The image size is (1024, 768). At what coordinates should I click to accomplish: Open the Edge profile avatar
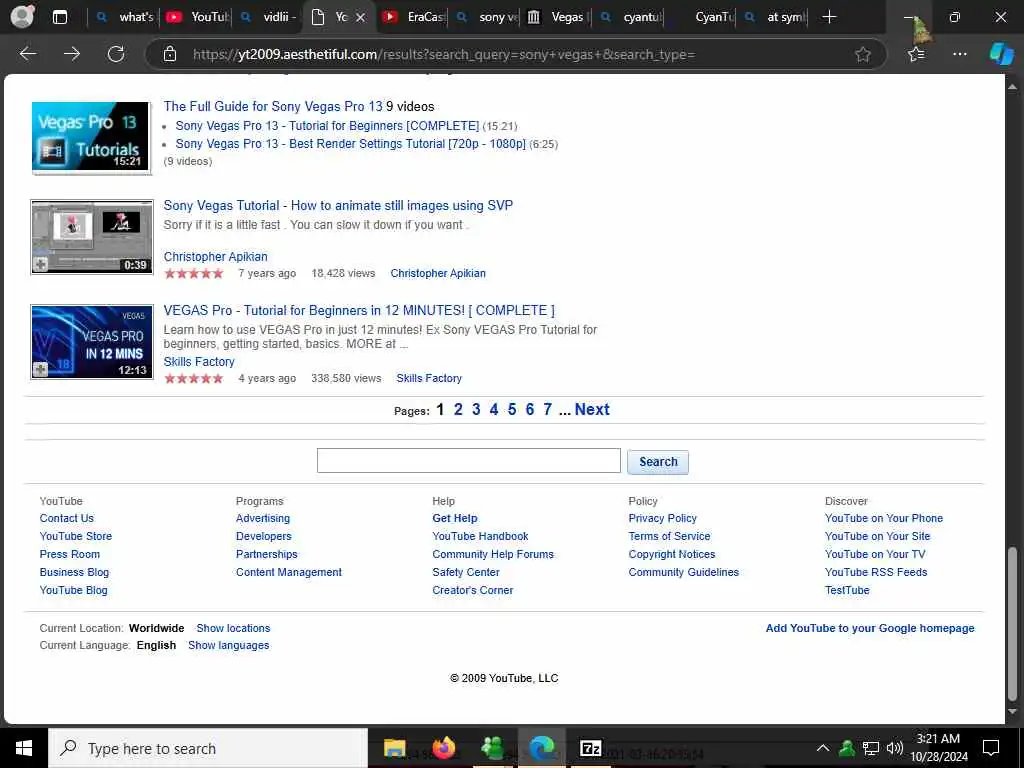(22, 16)
